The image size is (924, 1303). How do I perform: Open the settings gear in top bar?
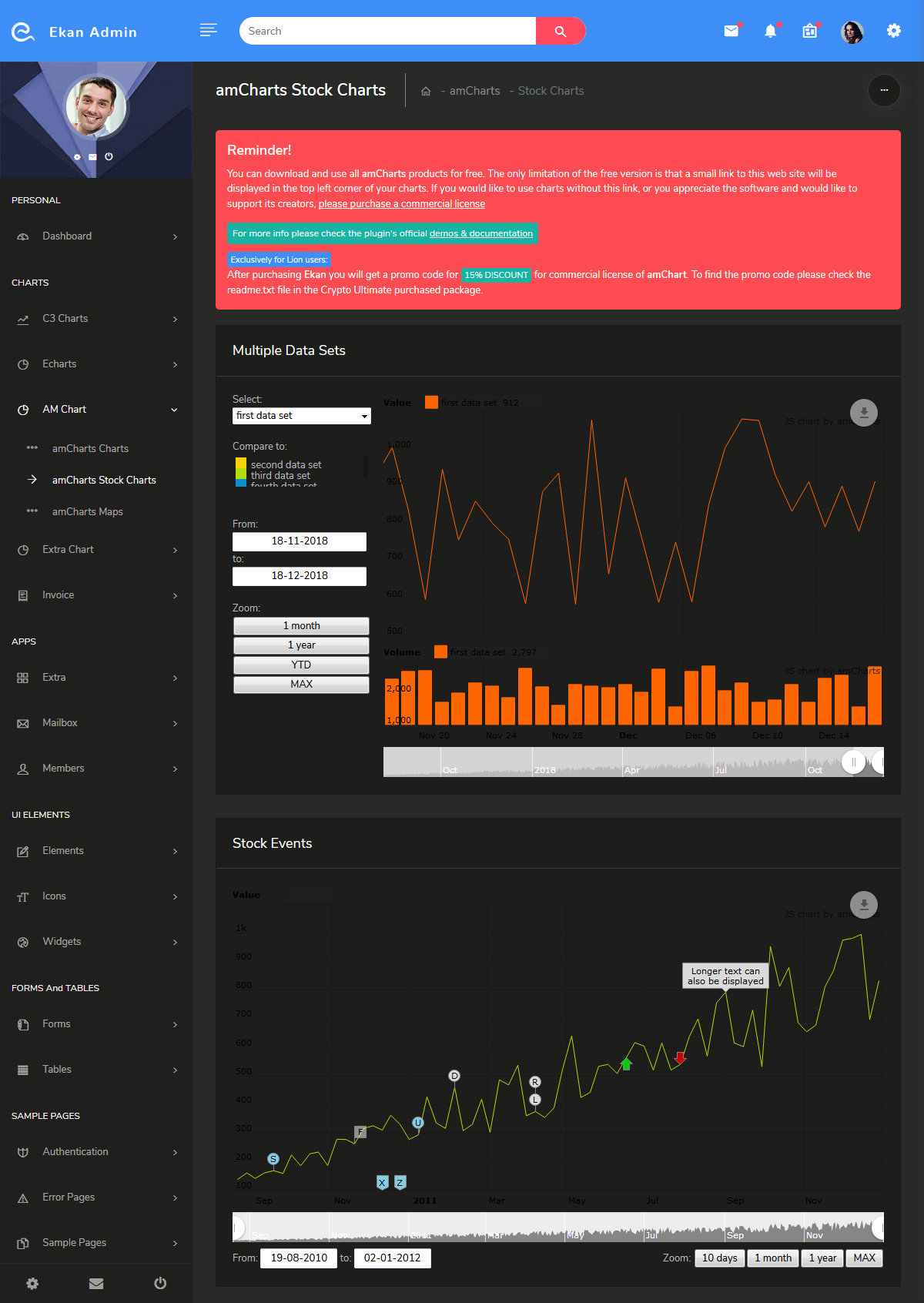click(894, 31)
